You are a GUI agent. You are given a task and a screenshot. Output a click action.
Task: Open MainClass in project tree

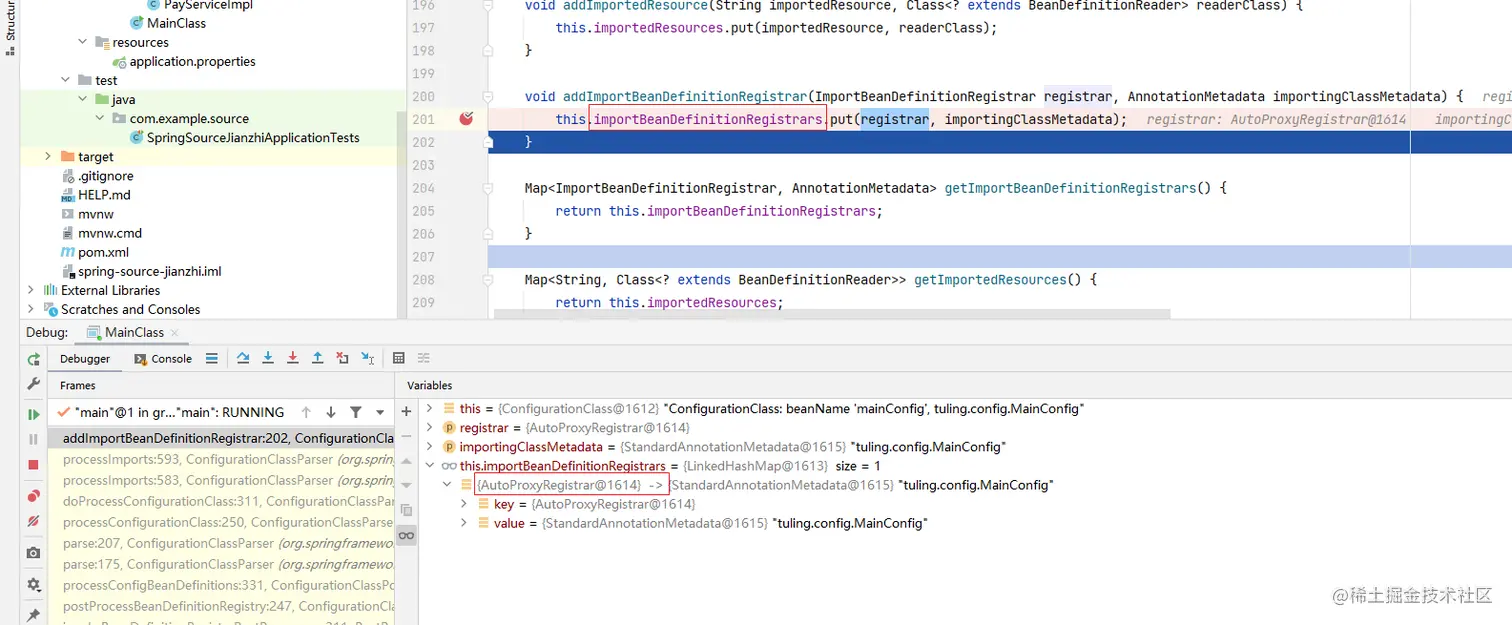[x=176, y=23]
